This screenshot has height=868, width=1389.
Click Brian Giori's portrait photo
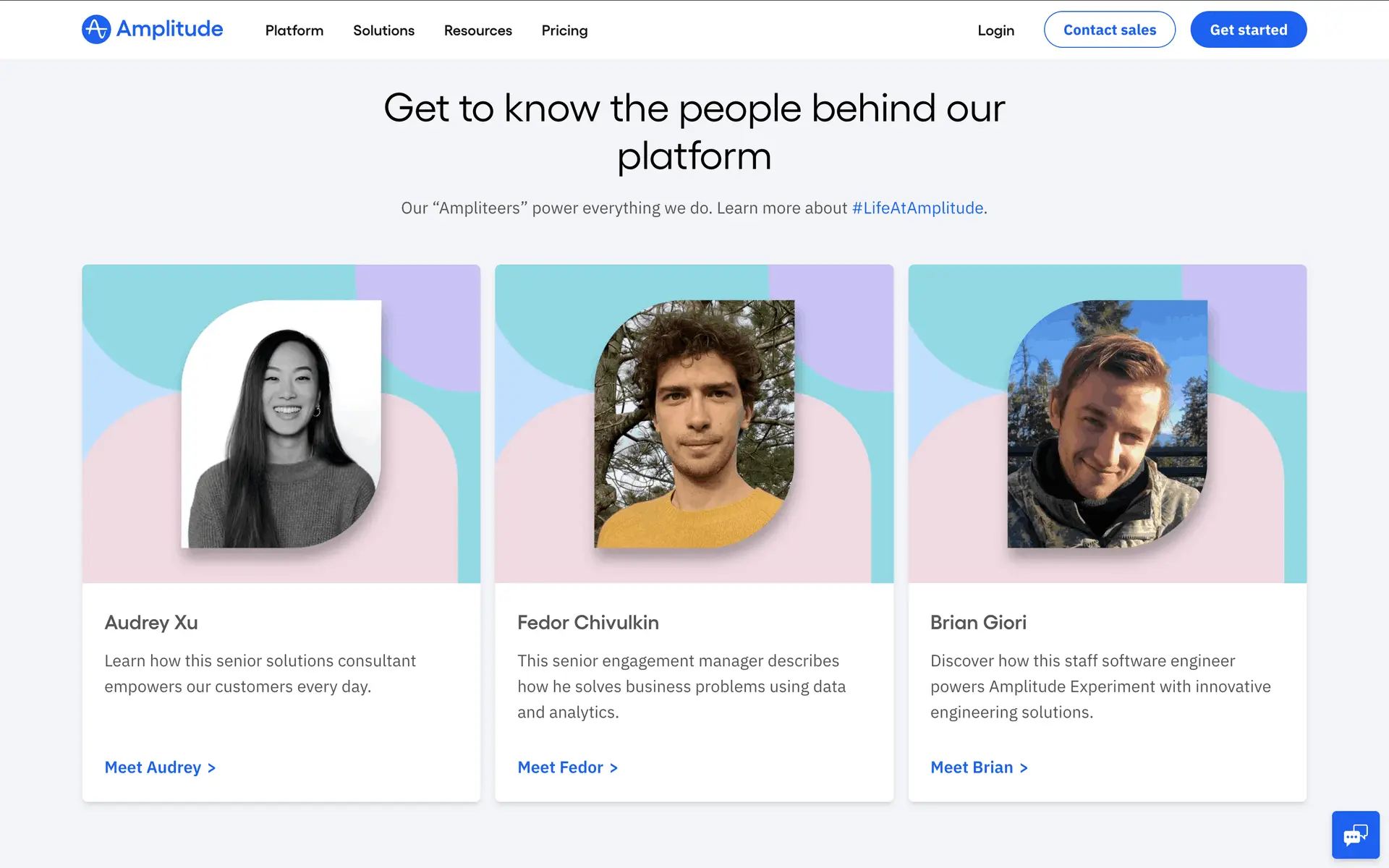coord(1107,424)
